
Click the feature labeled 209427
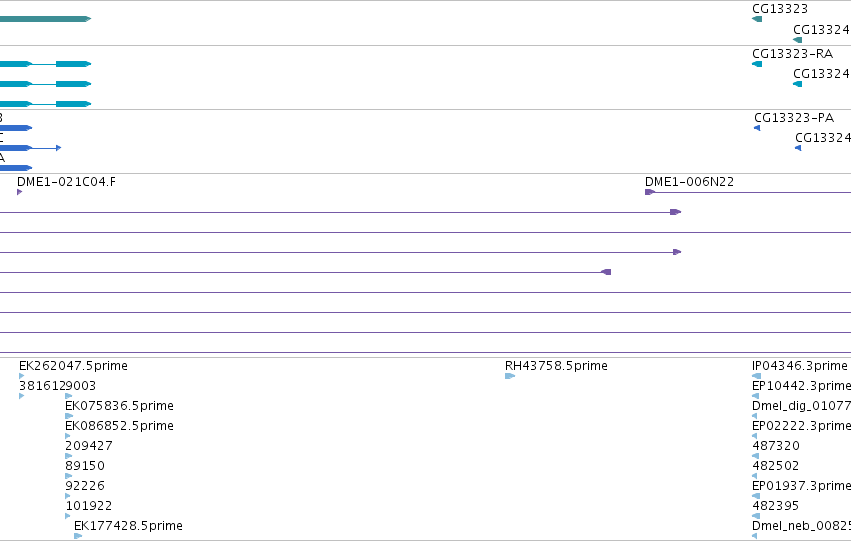click(x=89, y=446)
